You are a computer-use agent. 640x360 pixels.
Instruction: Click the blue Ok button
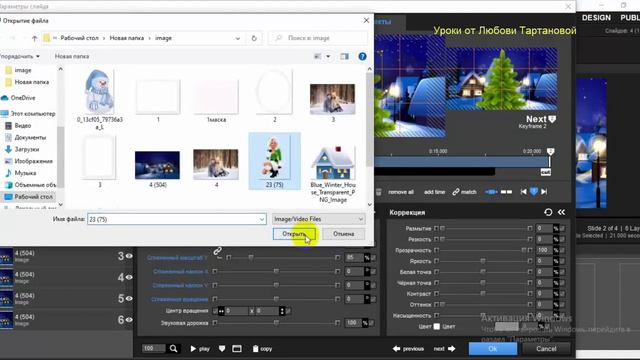coord(493,349)
